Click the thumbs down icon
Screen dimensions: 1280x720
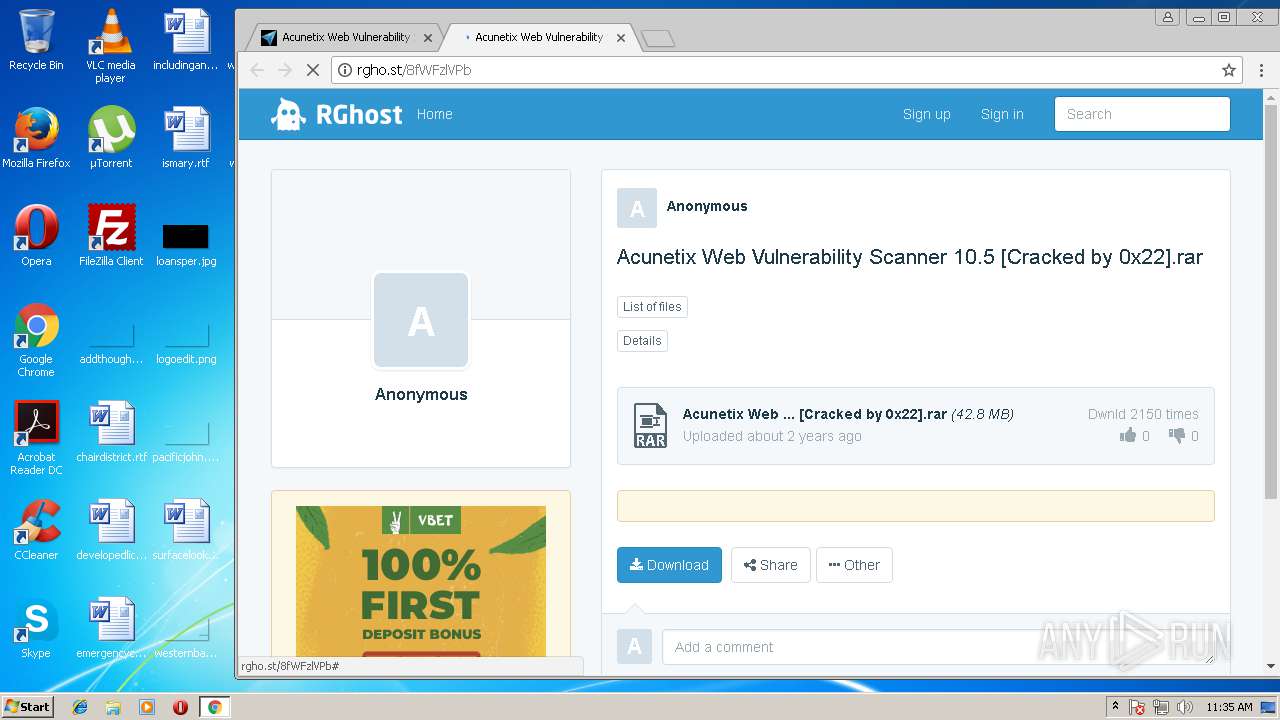click(x=1176, y=435)
